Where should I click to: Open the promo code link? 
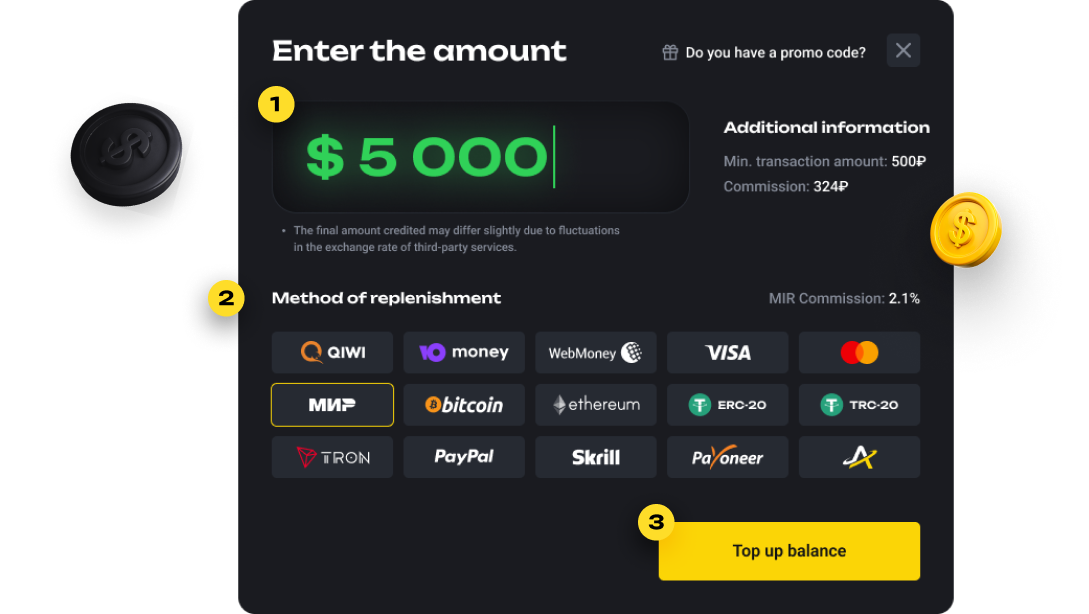point(775,53)
